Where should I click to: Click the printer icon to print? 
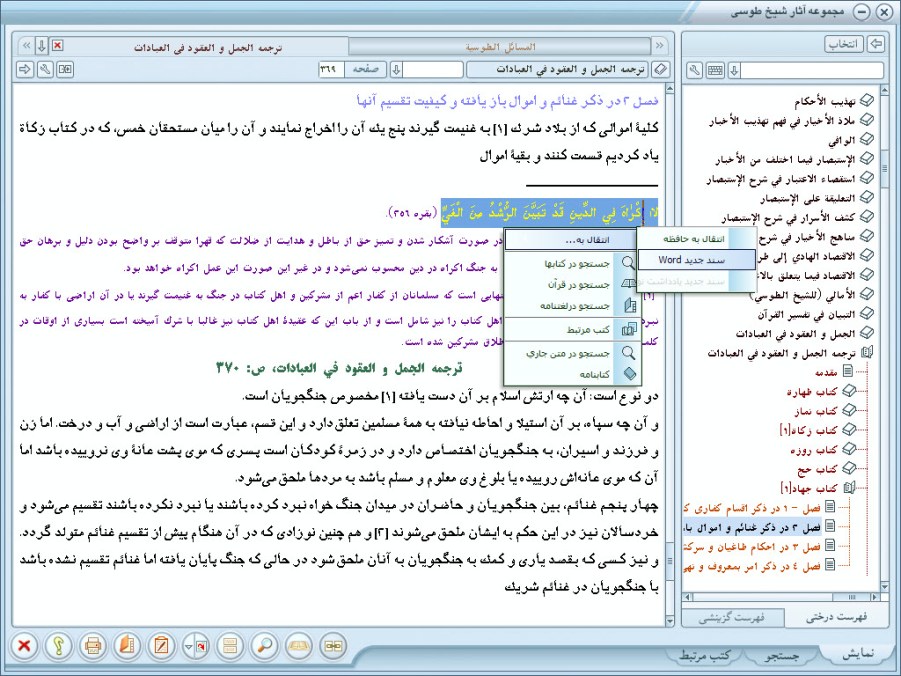pos(93,646)
